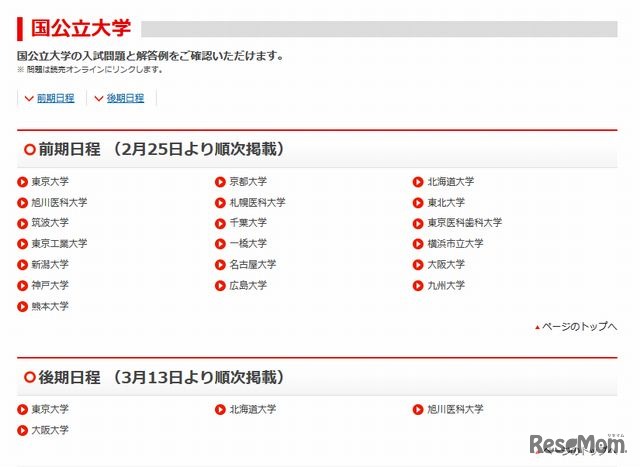
Task: Click the chevron before 前期日程 link
Action: (x=29, y=98)
